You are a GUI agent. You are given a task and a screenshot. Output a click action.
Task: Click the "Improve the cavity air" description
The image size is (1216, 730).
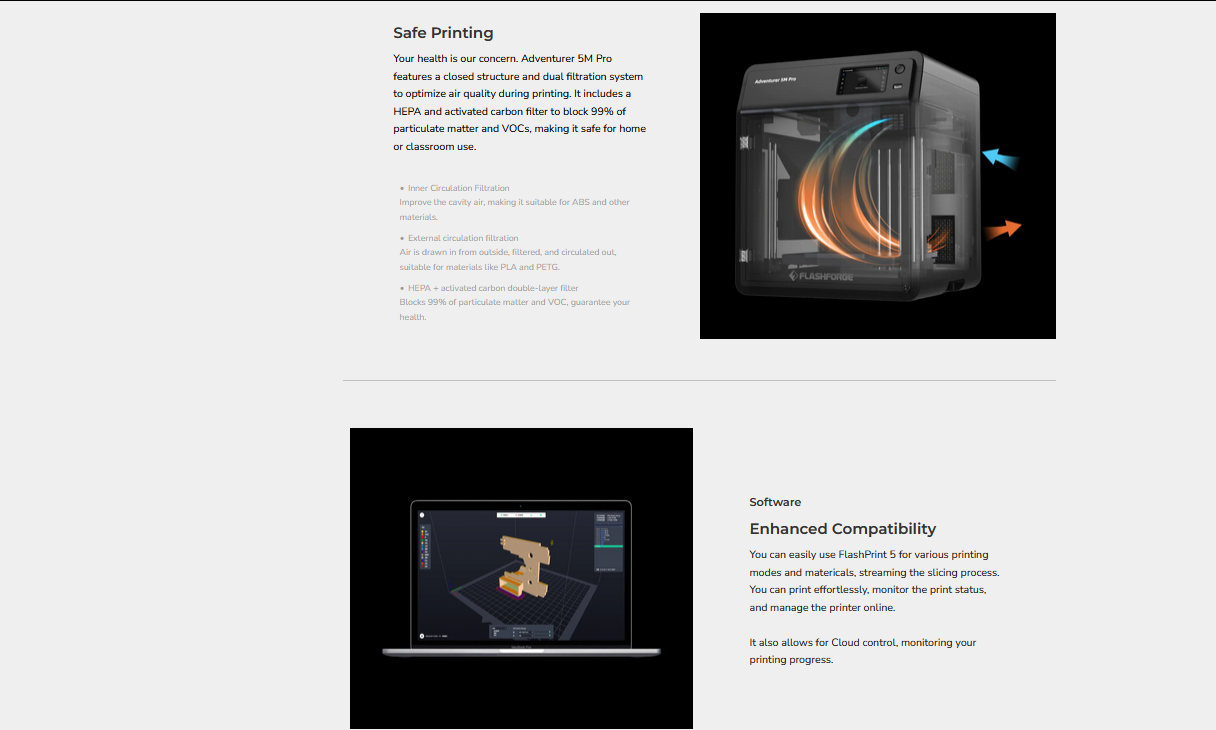(x=515, y=210)
